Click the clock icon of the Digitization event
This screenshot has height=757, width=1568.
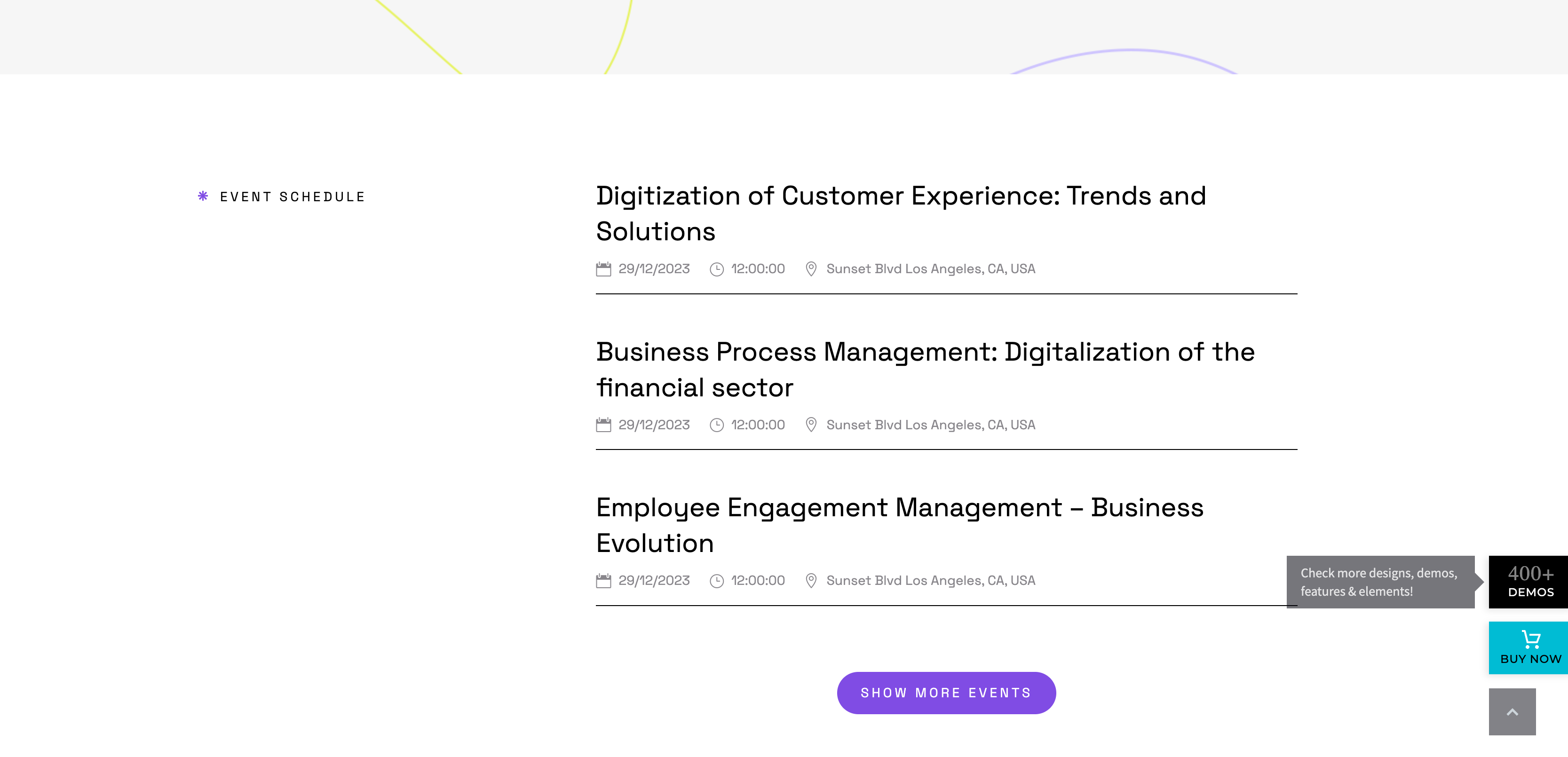pos(716,269)
